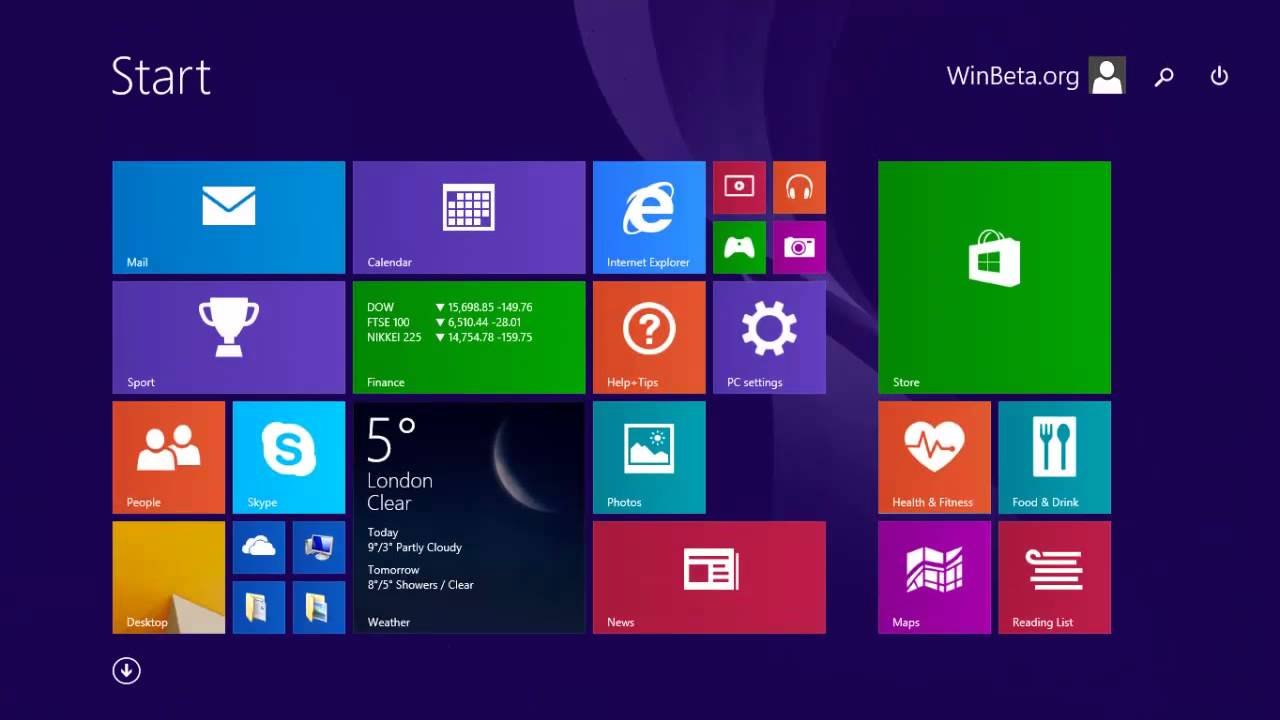Open the Sport trophy tile
The height and width of the screenshot is (720, 1280).
click(x=229, y=337)
